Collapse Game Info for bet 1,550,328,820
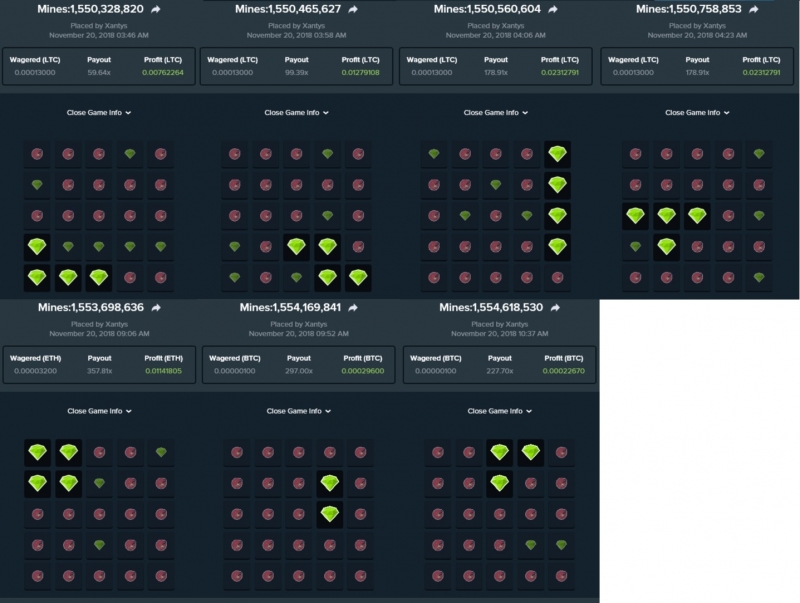Screen dimensions: 800x603 click(x=99, y=113)
